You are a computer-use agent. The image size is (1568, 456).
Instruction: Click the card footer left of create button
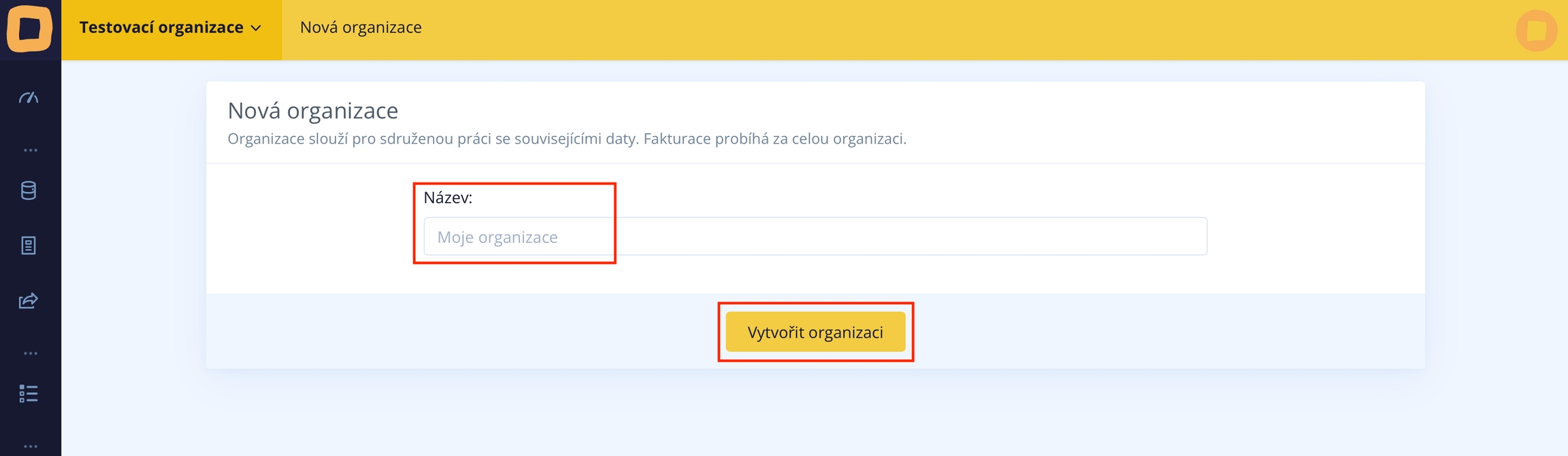463,332
